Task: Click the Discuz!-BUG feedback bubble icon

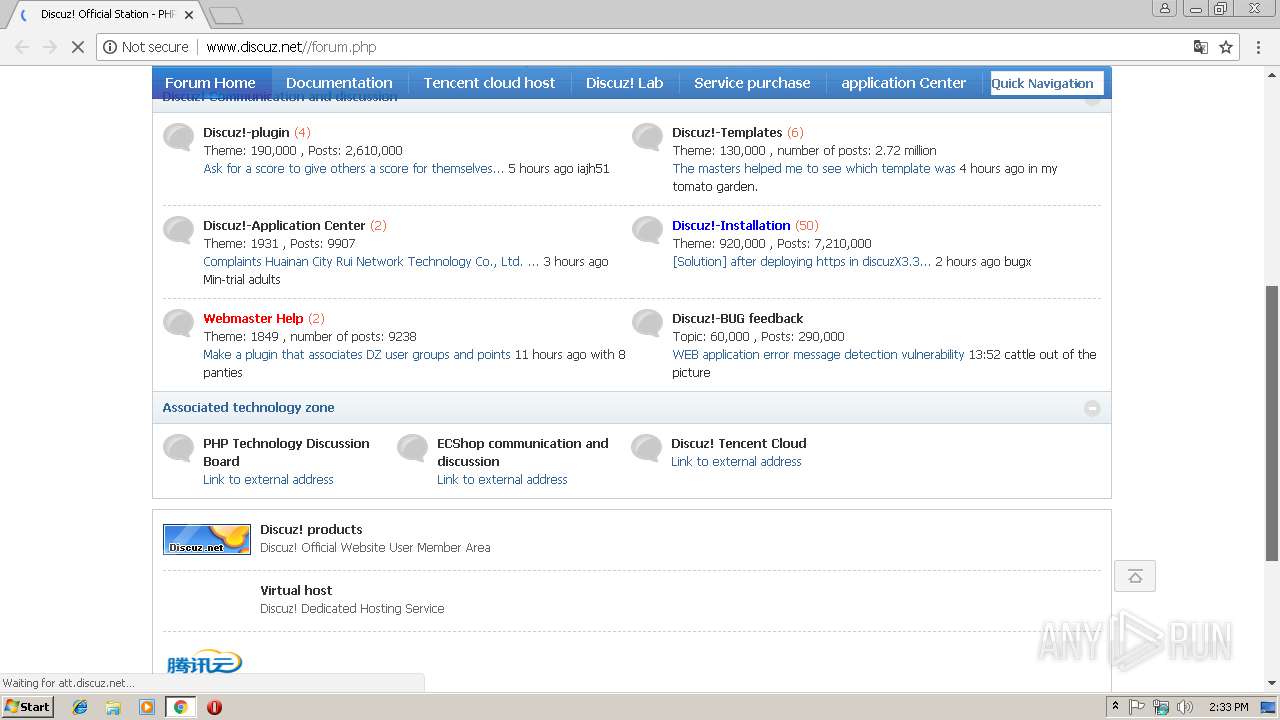Action: (647, 323)
